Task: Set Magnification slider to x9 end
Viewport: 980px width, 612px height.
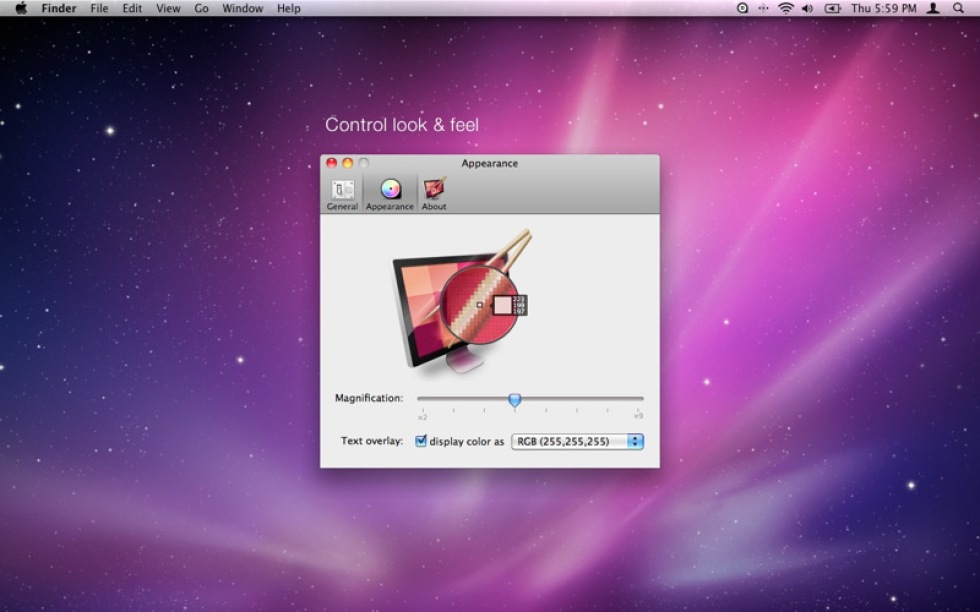Action: click(641, 399)
